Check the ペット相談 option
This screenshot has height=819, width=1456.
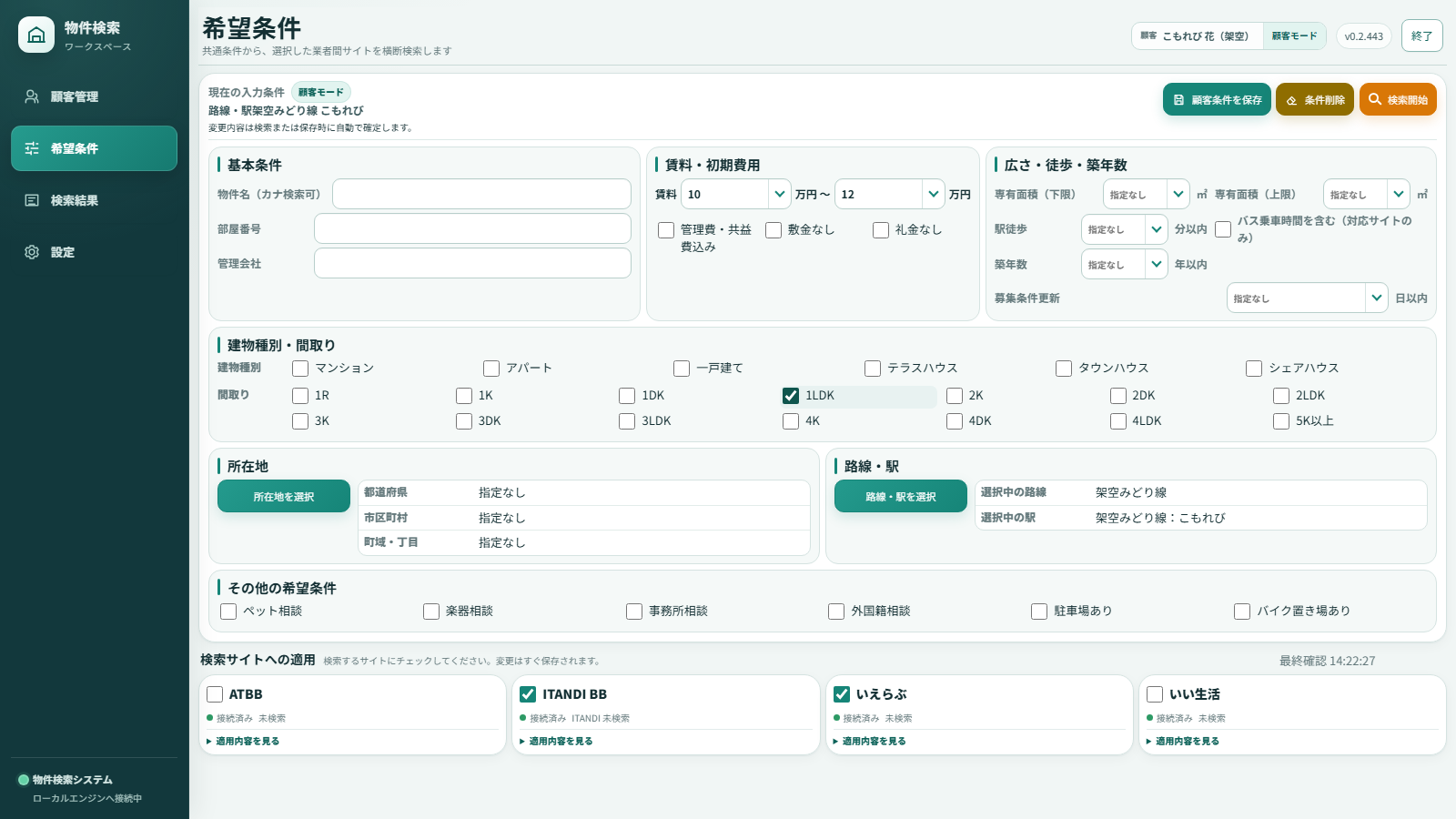click(228, 612)
